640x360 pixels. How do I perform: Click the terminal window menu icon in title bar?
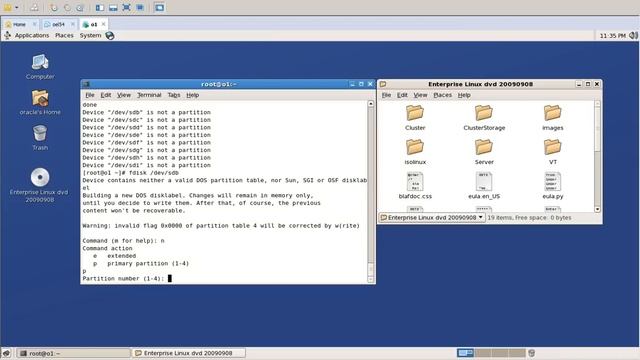click(x=86, y=84)
